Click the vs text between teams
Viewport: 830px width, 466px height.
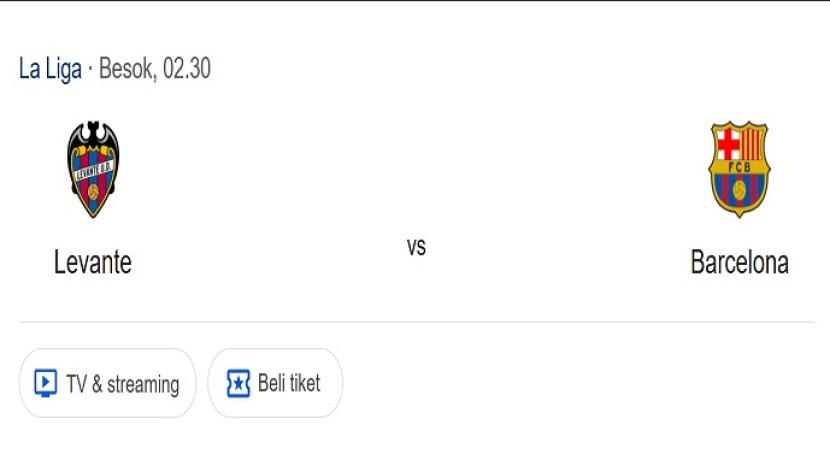tap(416, 247)
